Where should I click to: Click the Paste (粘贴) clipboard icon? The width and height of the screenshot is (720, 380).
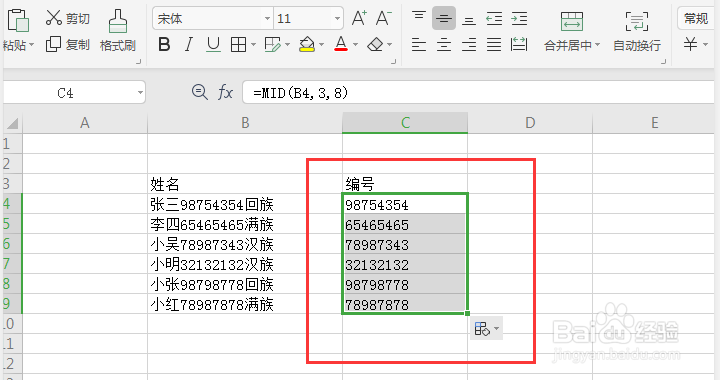tap(18, 21)
